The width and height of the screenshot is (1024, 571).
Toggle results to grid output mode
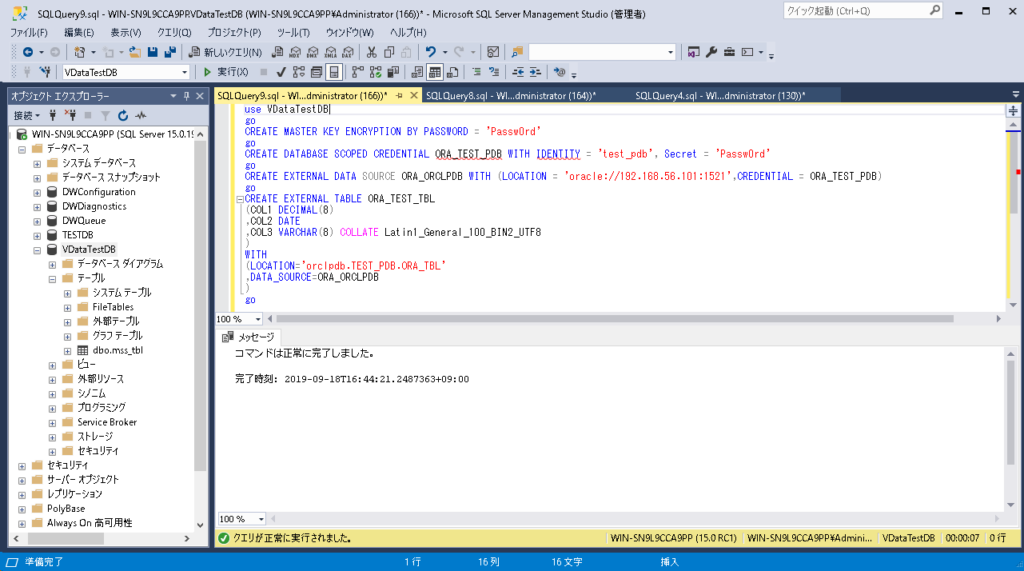tap(435, 72)
